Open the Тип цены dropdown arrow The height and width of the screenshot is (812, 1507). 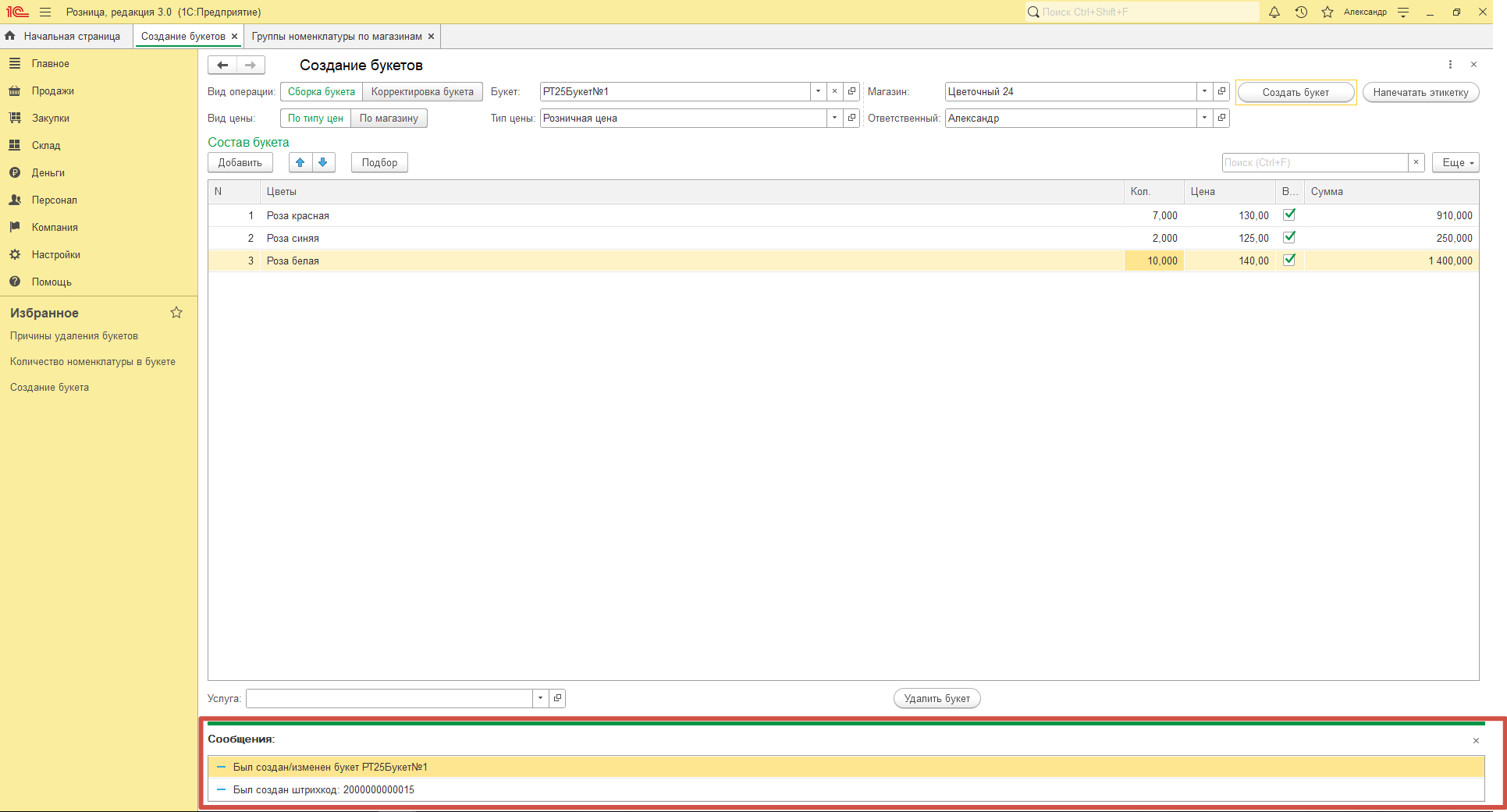[x=834, y=118]
